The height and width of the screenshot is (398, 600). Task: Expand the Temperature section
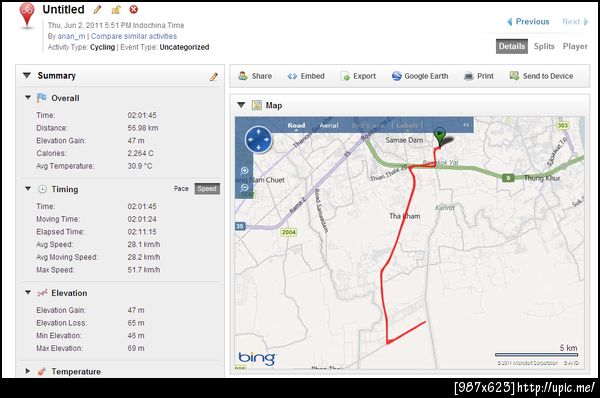coord(28,371)
